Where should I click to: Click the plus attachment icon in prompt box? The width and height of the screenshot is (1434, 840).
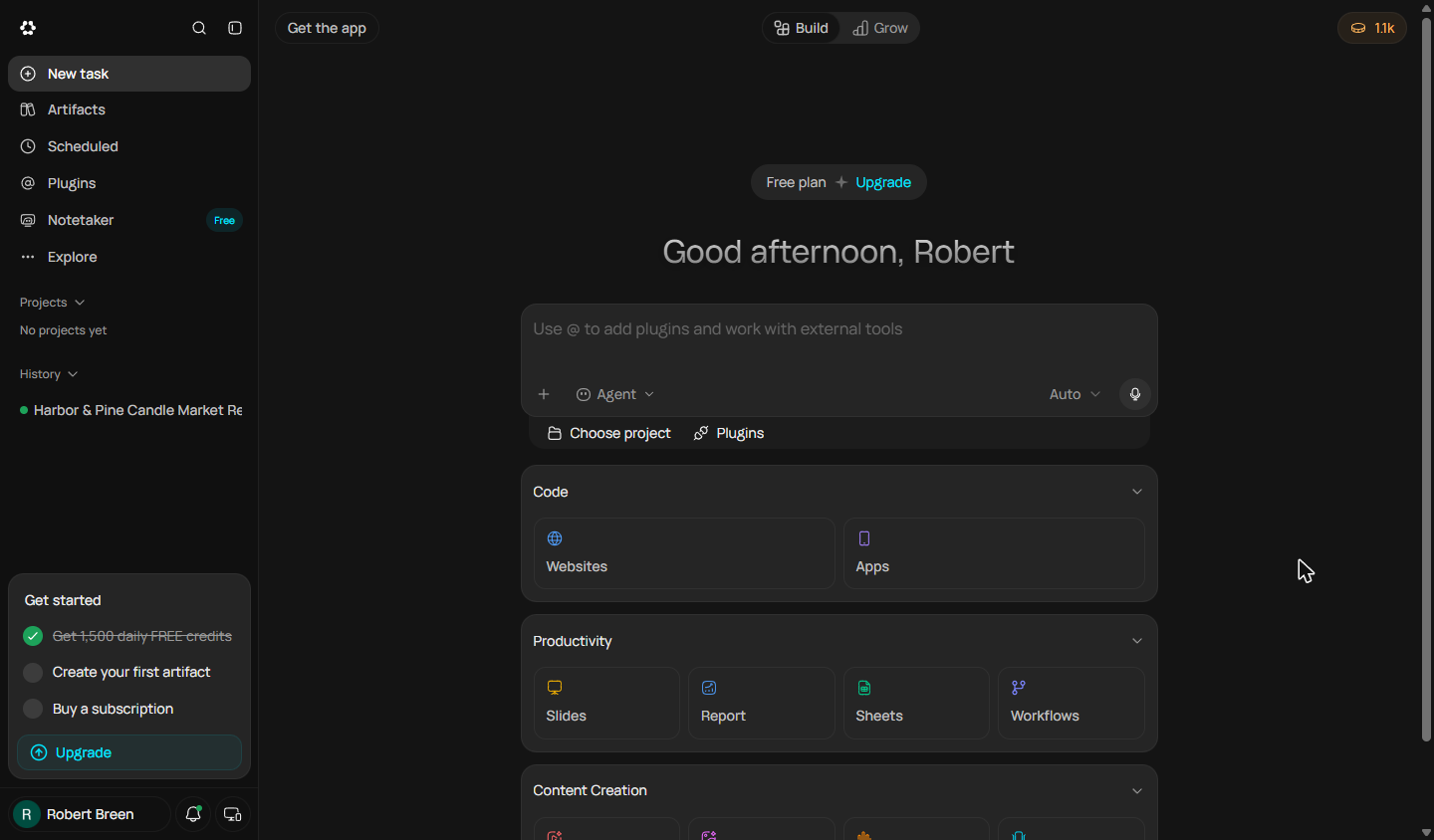tap(544, 394)
